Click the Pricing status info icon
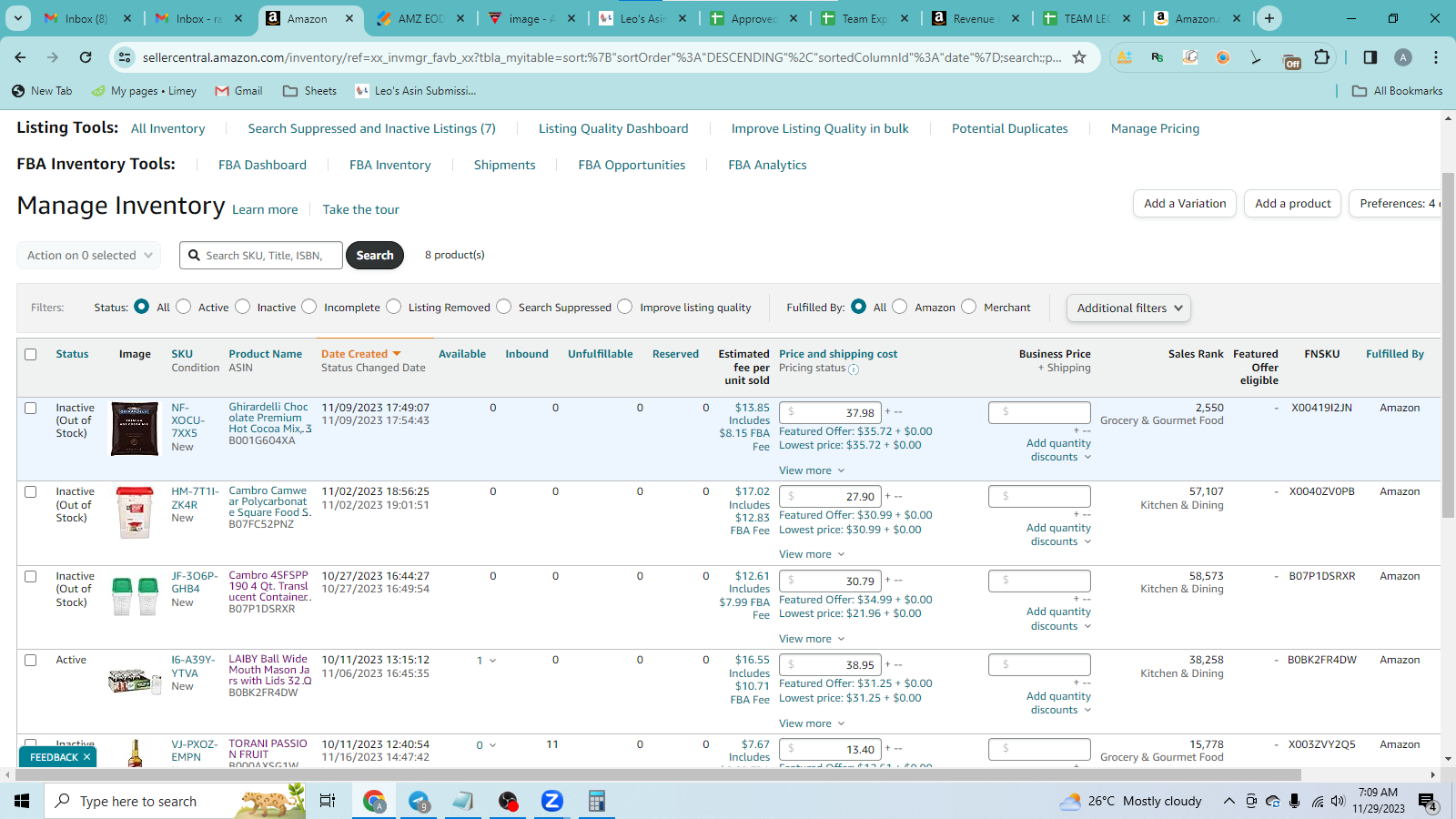This screenshot has width=1456, height=819. (x=854, y=369)
